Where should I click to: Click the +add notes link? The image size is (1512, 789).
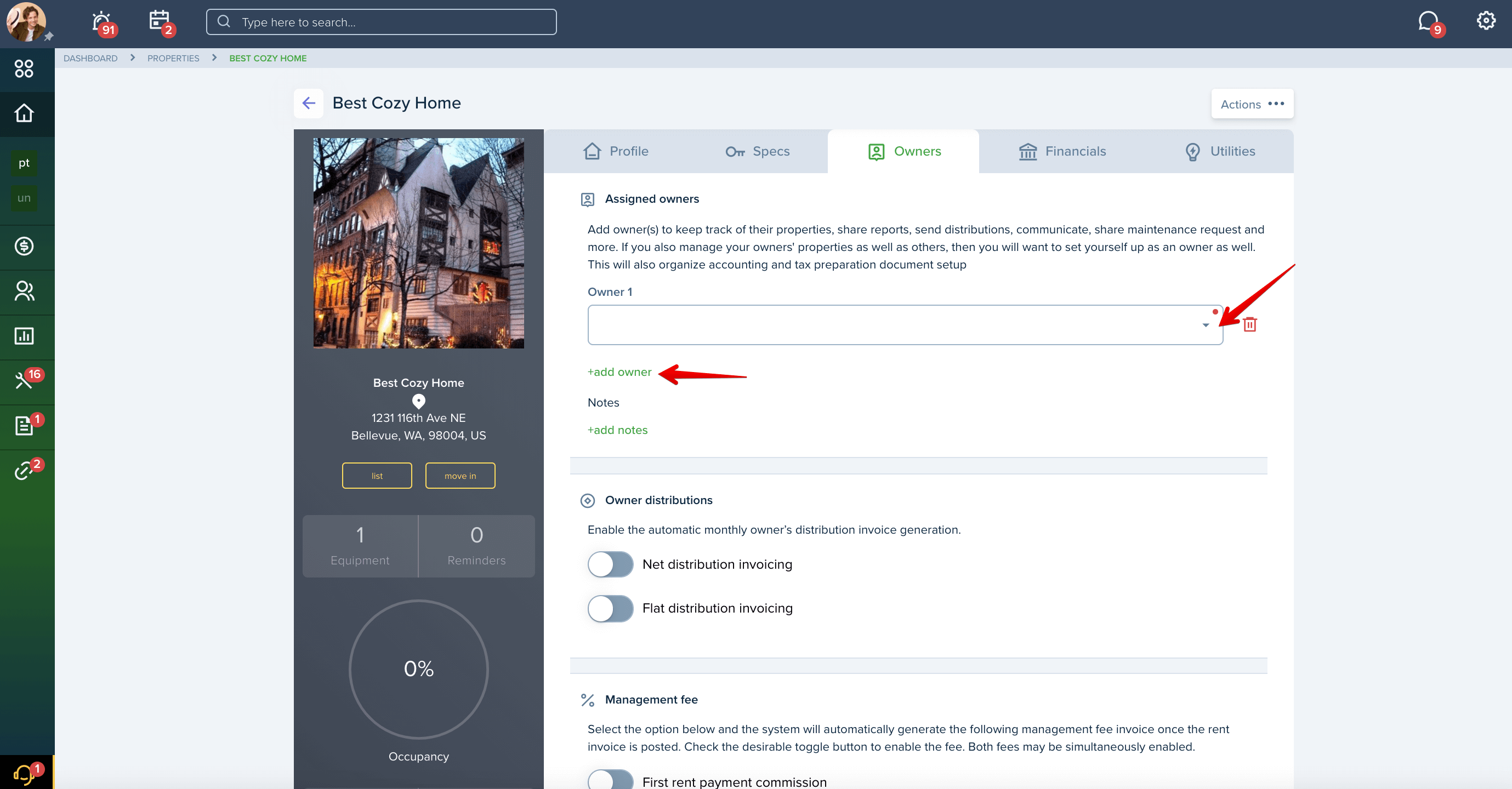(x=617, y=431)
